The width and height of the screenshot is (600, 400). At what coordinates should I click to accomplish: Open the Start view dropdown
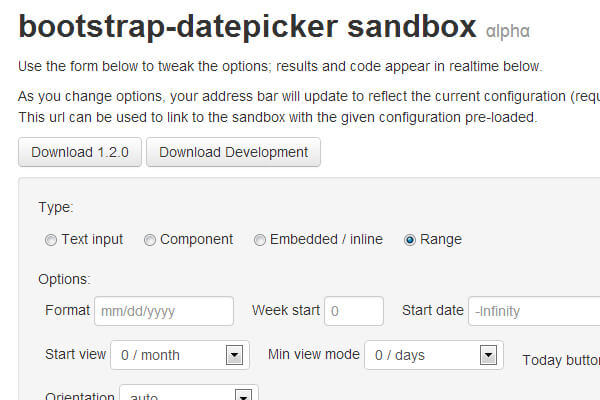pyautogui.click(x=179, y=354)
